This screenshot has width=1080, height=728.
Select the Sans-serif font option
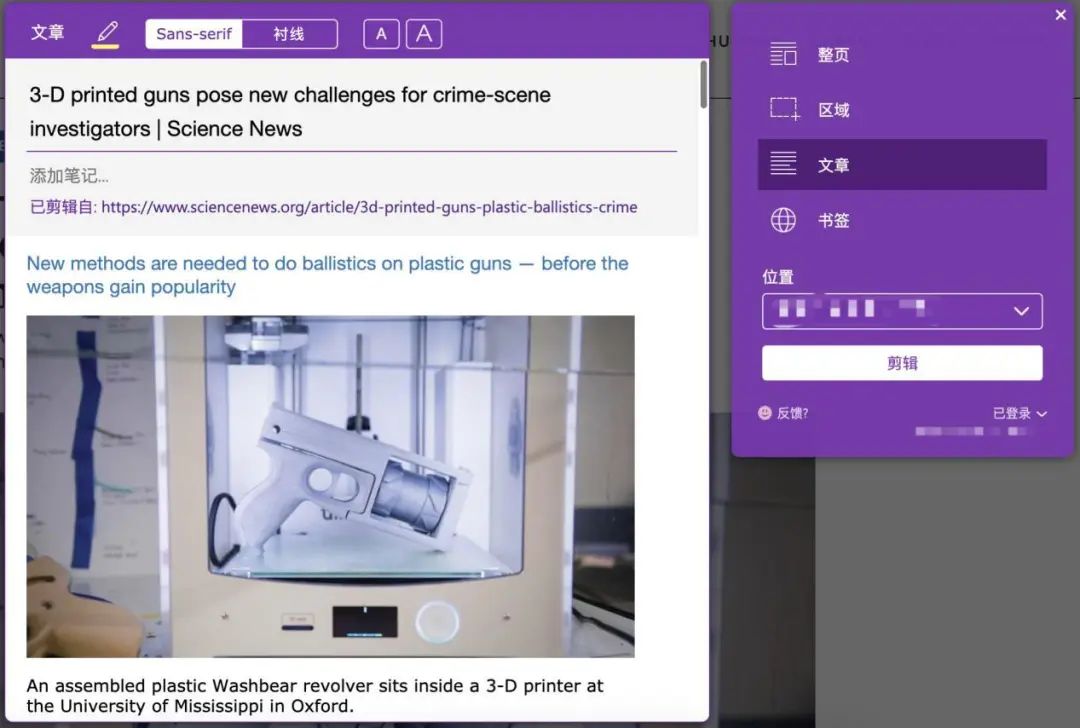(x=194, y=34)
